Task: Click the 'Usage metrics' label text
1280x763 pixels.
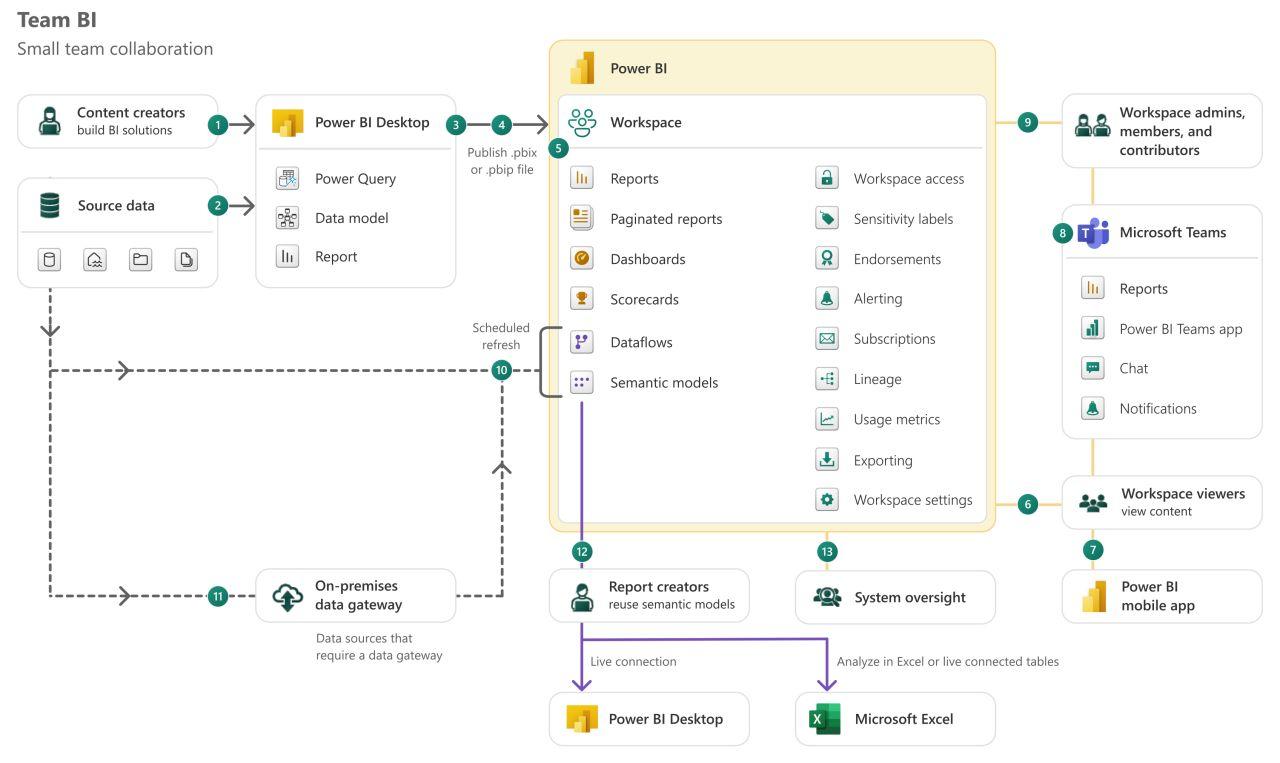Action: [896, 420]
